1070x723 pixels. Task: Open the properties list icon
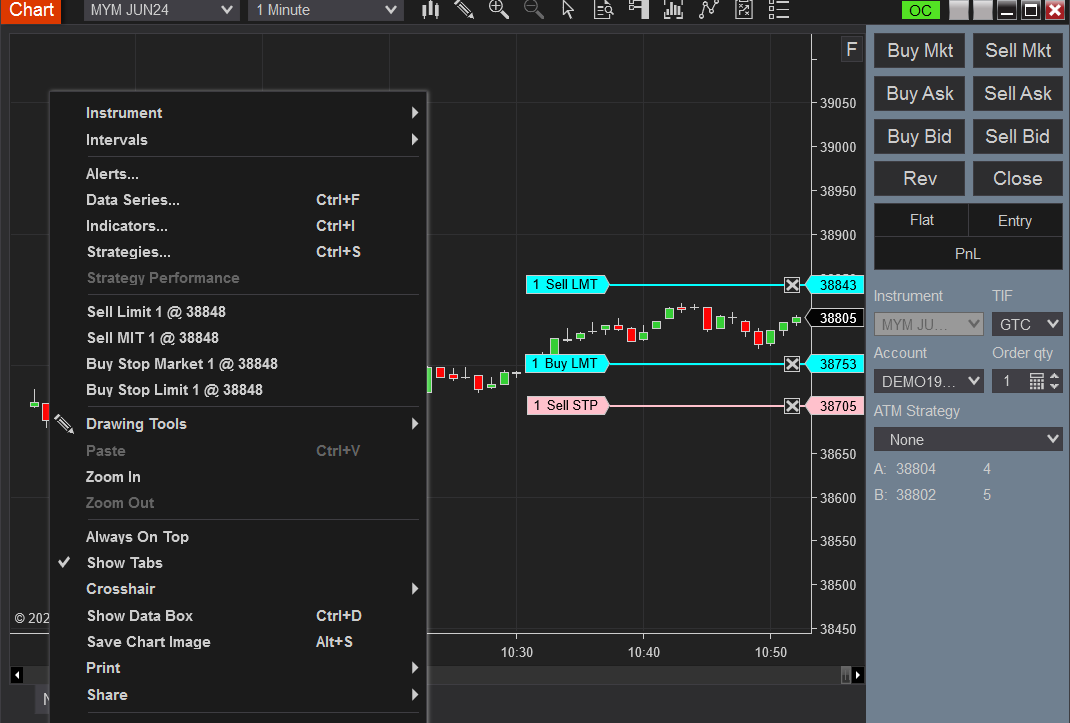pos(779,10)
